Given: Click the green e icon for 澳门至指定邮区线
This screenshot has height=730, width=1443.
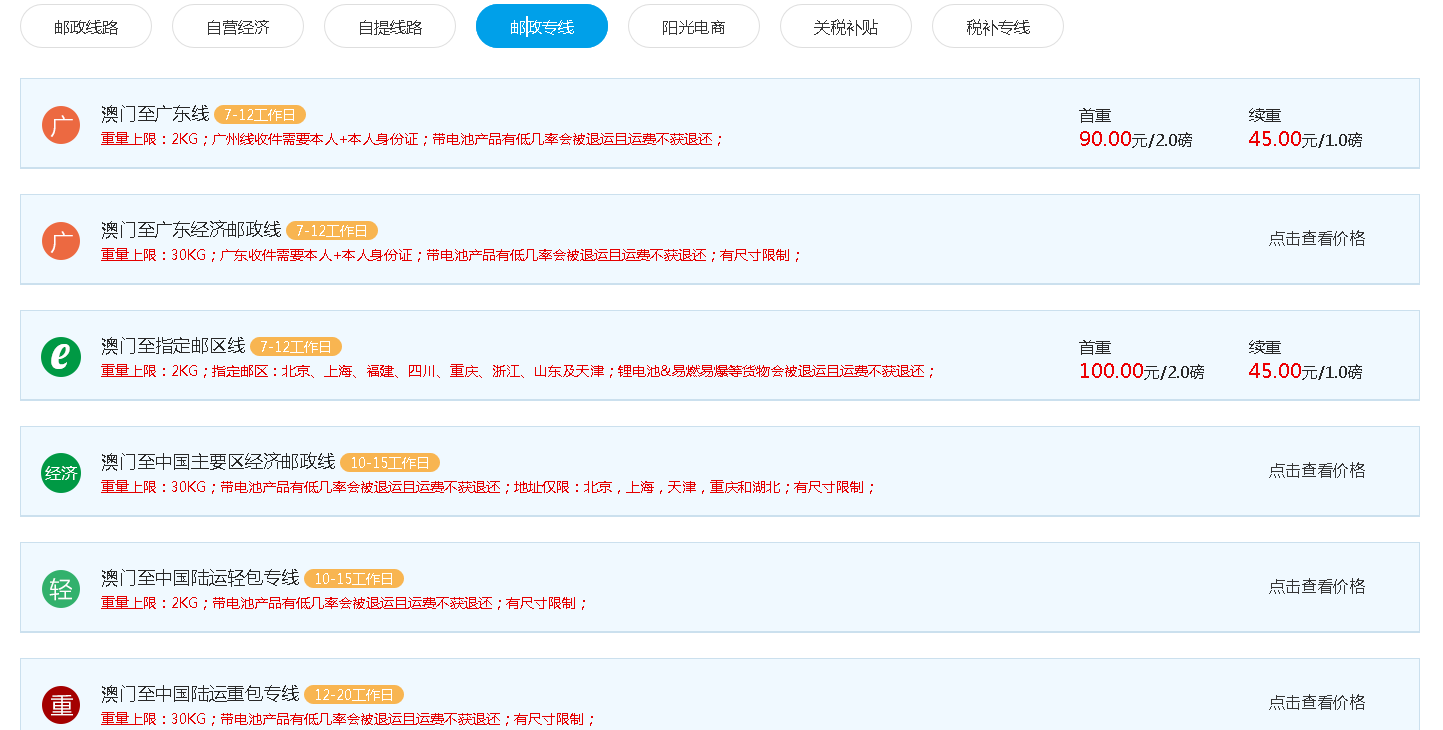Looking at the screenshot, I should click(61, 357).
